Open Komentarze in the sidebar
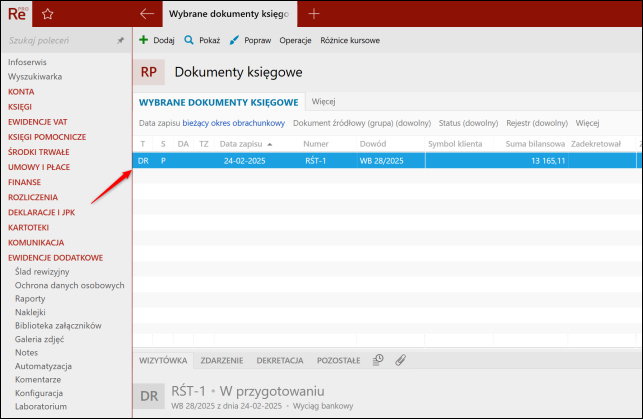 [x=38, y=380]
